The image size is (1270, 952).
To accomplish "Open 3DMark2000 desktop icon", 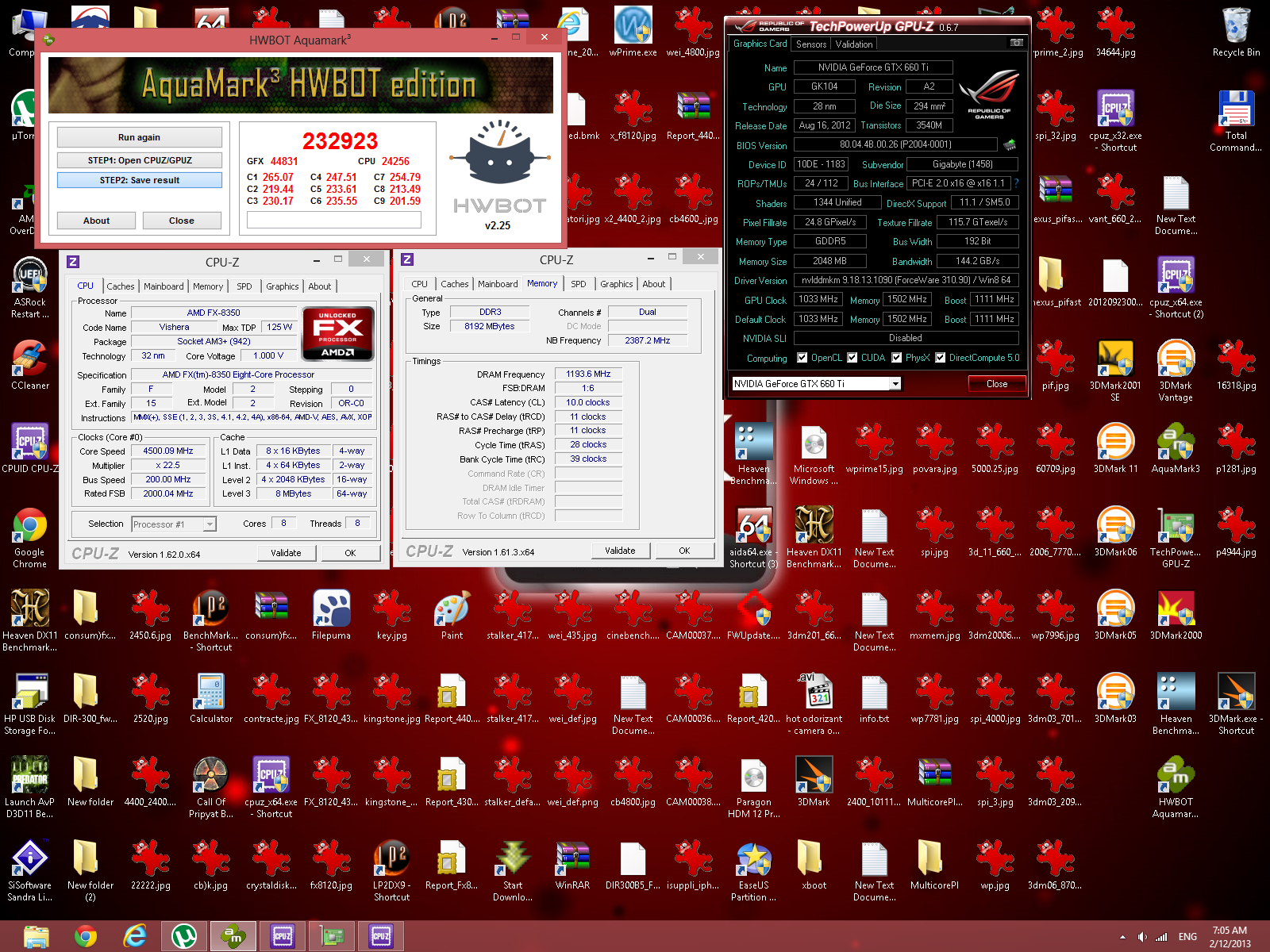I will click(x=1176, y=615).
